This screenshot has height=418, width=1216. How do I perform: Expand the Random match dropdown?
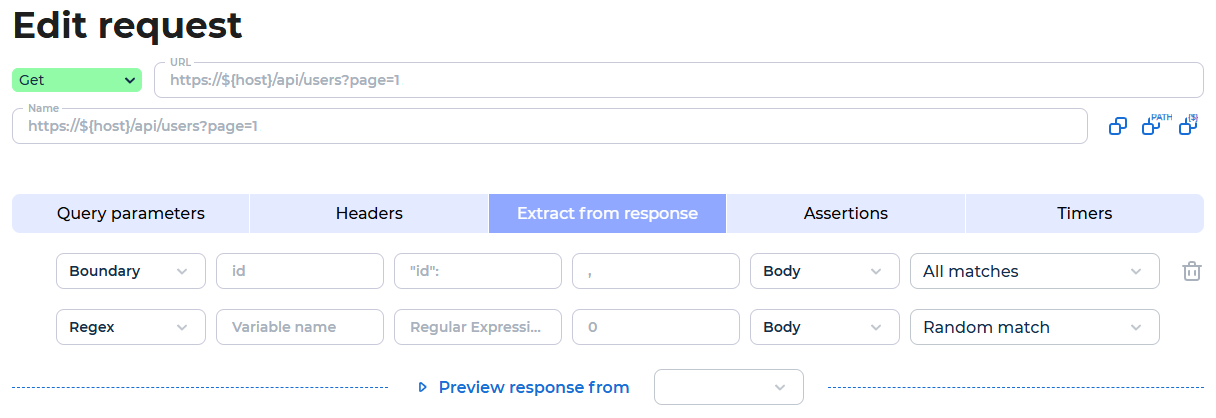[1035, 327]
